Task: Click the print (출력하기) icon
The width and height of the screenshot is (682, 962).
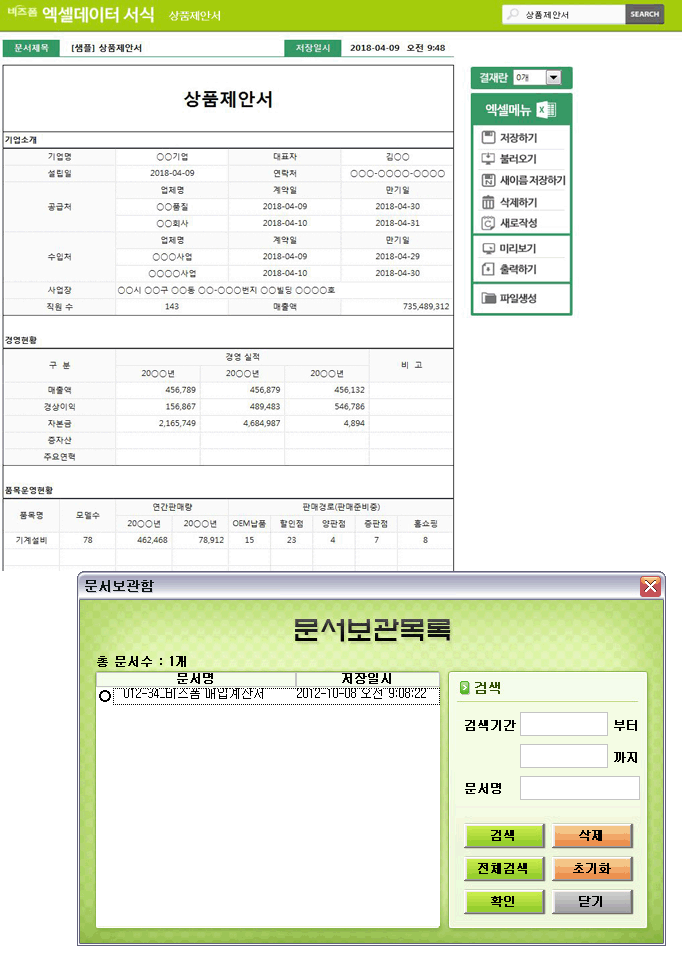Action: [488, 269]
